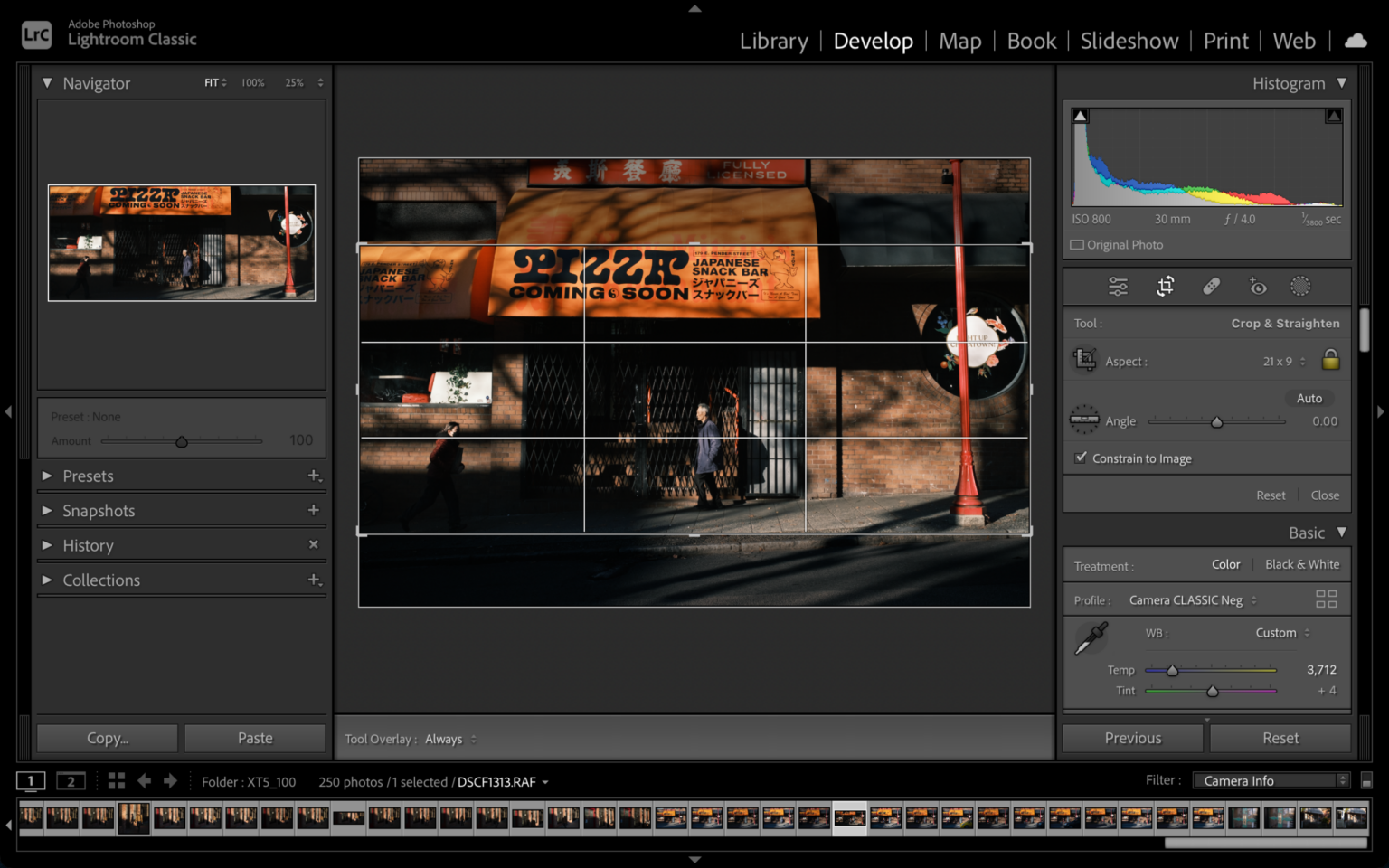Select the Healing tool

pyautogui.click(x=1211, y=286)
